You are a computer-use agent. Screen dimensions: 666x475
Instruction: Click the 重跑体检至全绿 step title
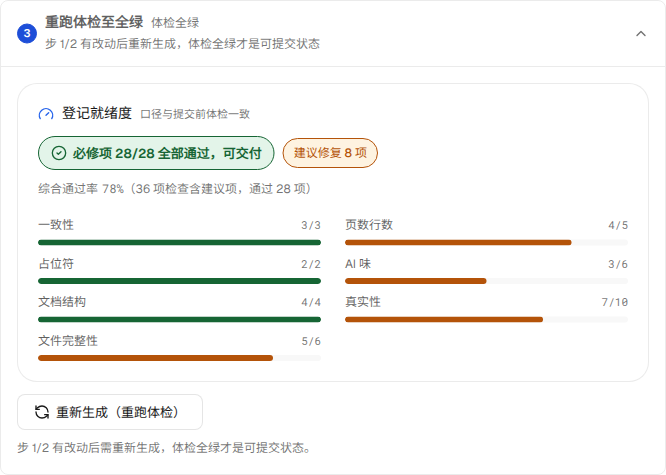pos(94,22)
